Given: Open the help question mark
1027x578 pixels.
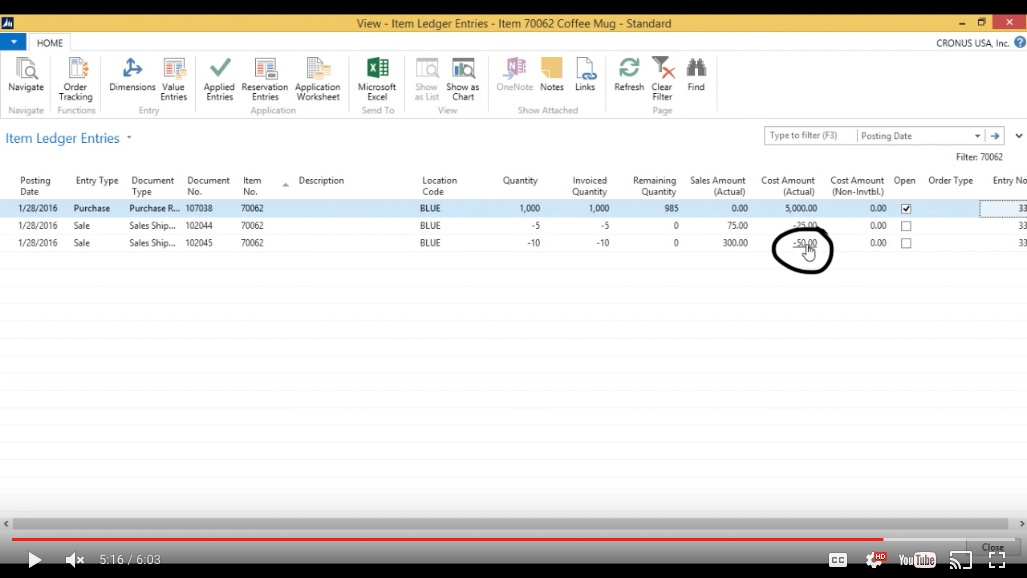Looking at the screenshot, I should coord(1020,43).
